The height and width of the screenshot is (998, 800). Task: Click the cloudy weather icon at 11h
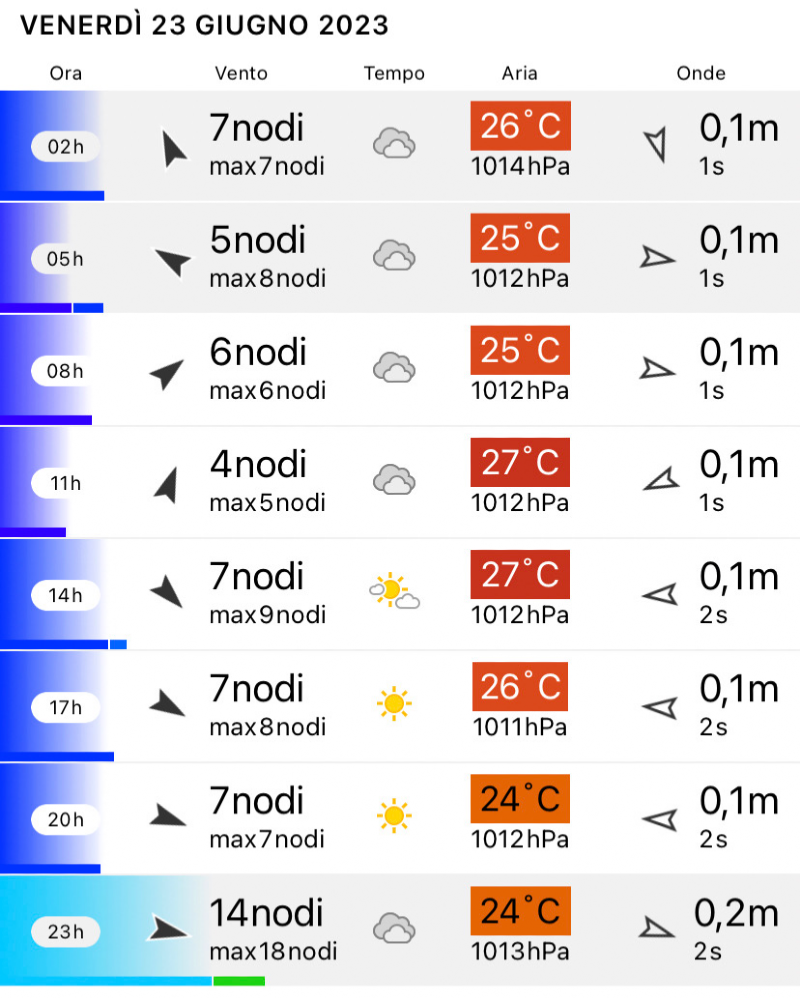tap(394, 481)
